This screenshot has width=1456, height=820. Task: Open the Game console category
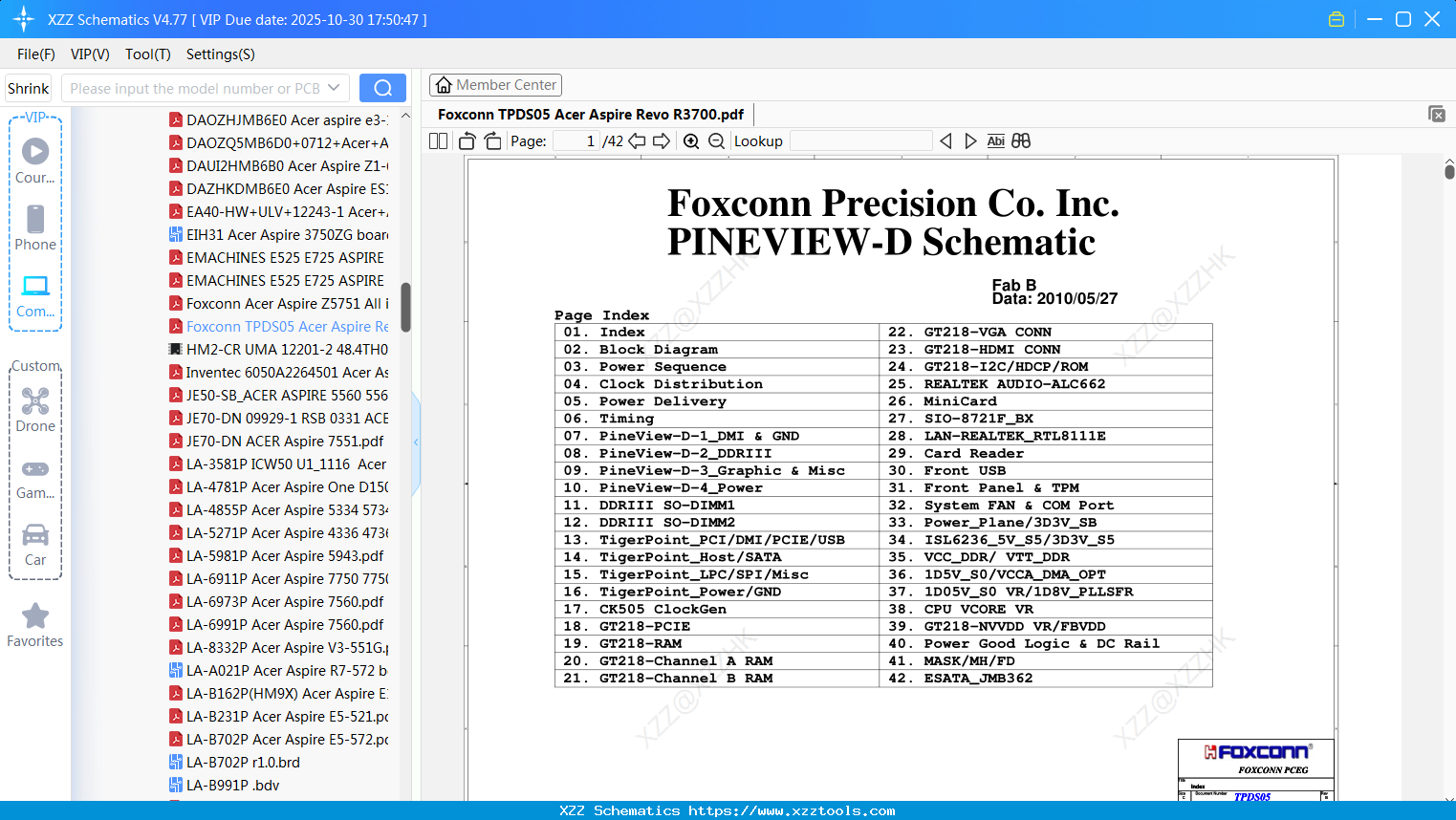(35, 478)
